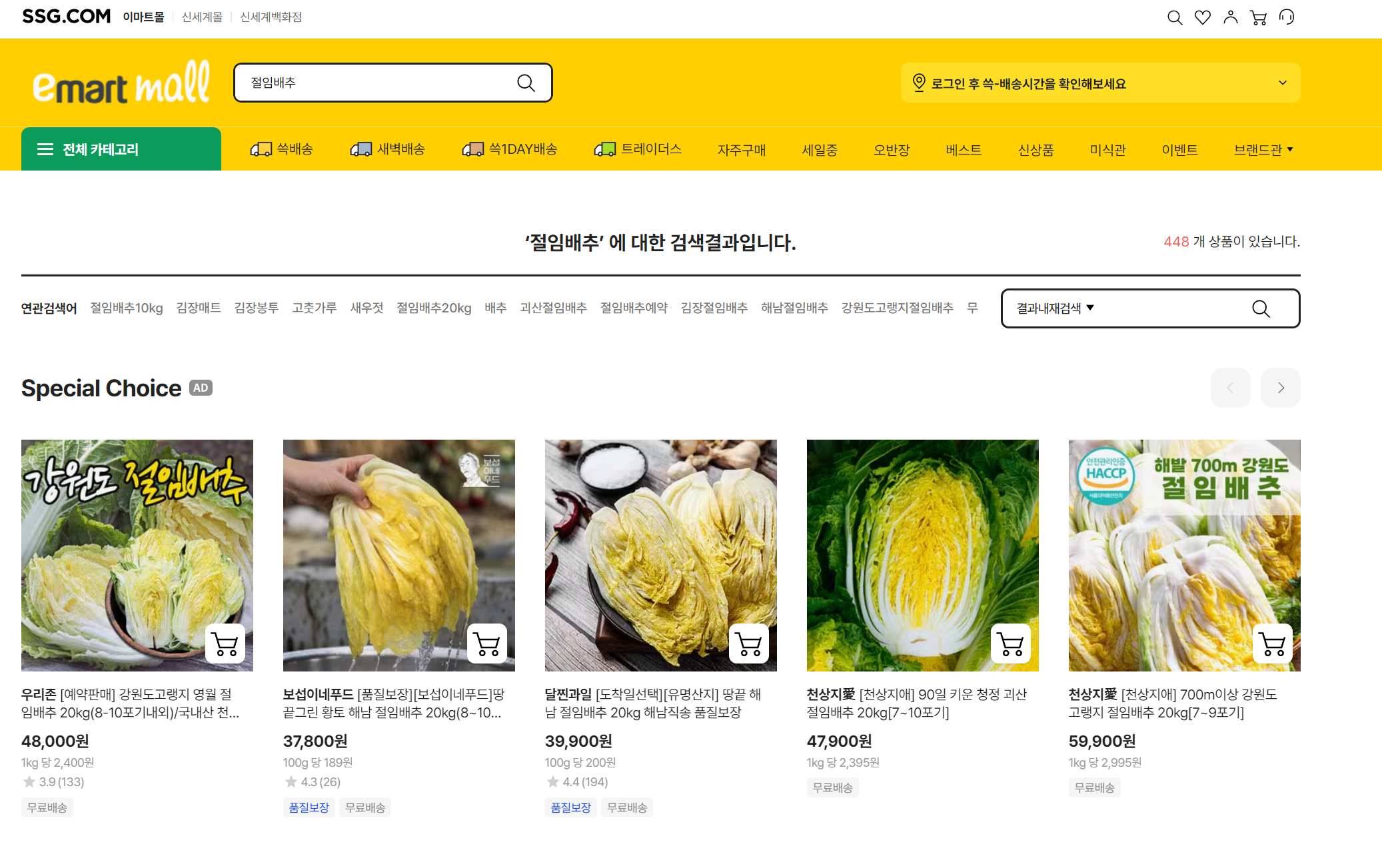Click the 신세계백화점 link

pos(271,17)
